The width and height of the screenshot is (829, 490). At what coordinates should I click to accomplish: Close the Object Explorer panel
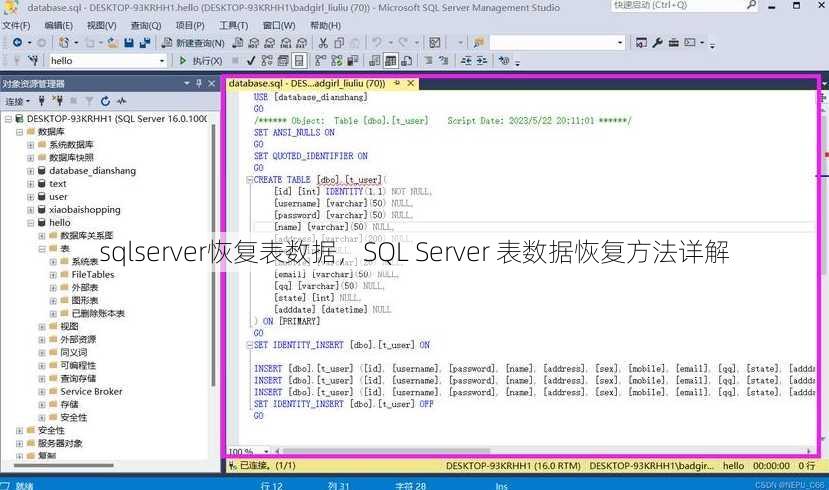click(211, 84)
